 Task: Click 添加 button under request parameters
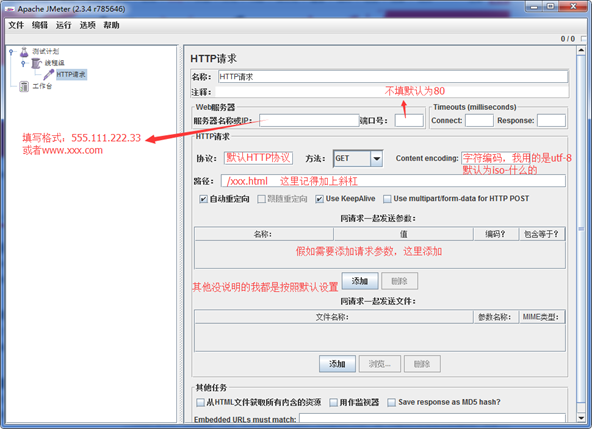(x=360, y=281)
